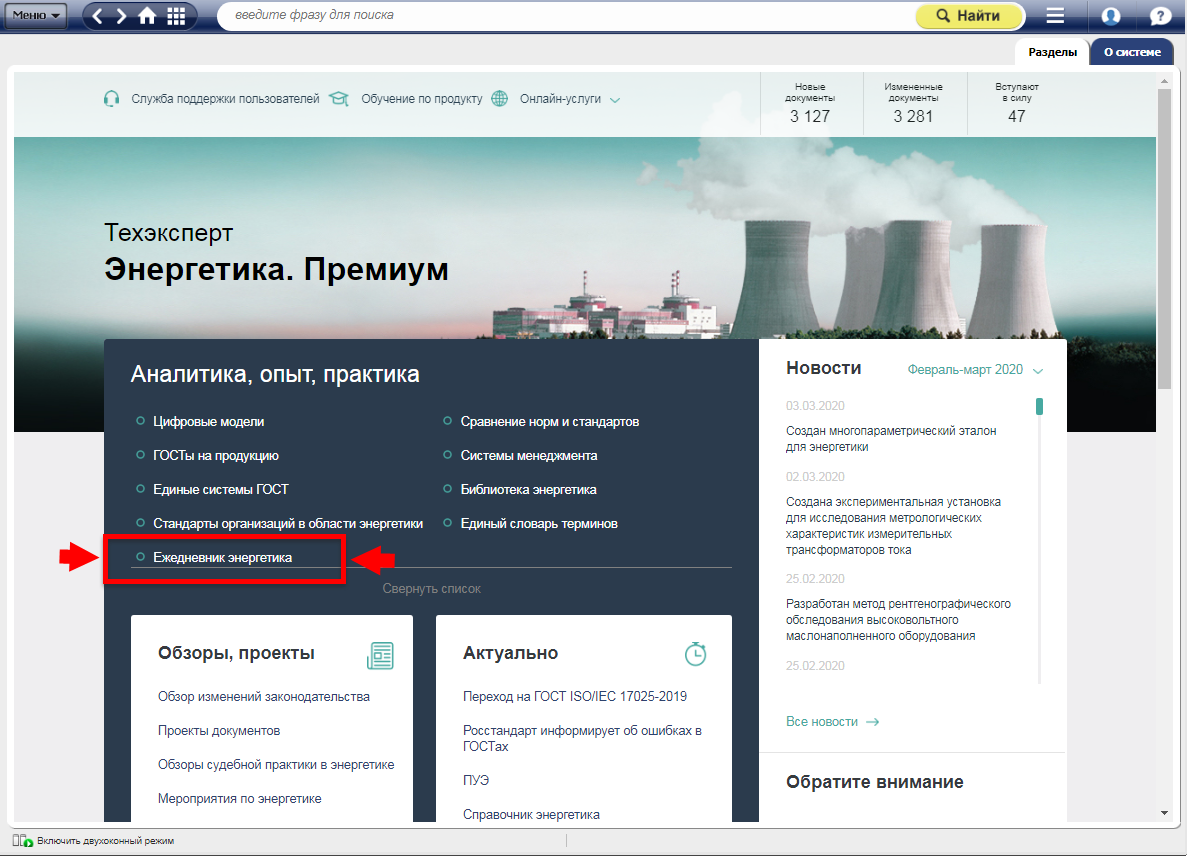Expand the Онлайн-услуги dropdown
Image resolution: width=1187 pixels, height=856 pixels.
click(570, 99)
